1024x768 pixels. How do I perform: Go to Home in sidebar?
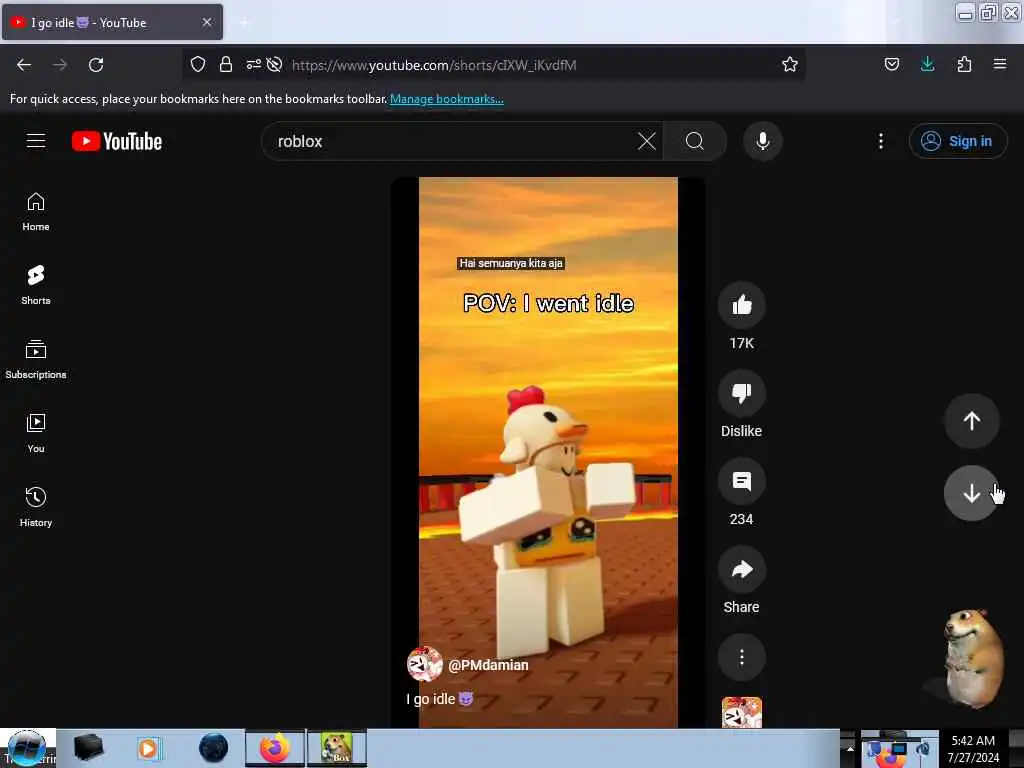click(36, 212)
